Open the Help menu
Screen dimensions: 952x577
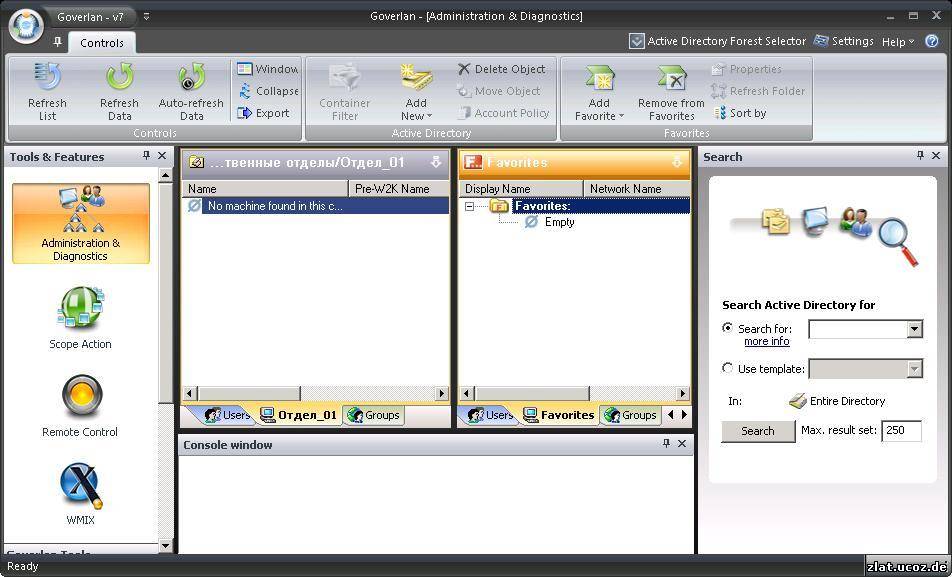[x=898, y=41]
